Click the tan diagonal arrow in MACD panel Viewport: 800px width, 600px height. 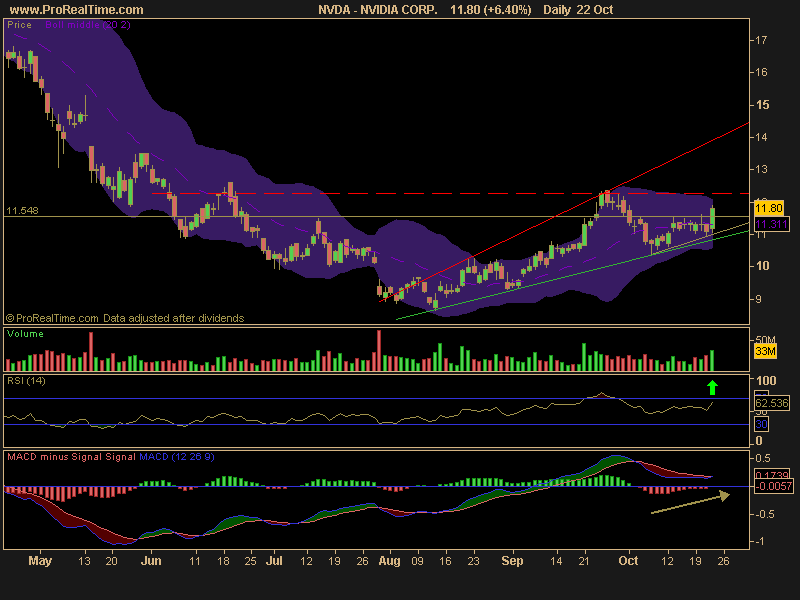pyautogui.click(x=690, y=503)
